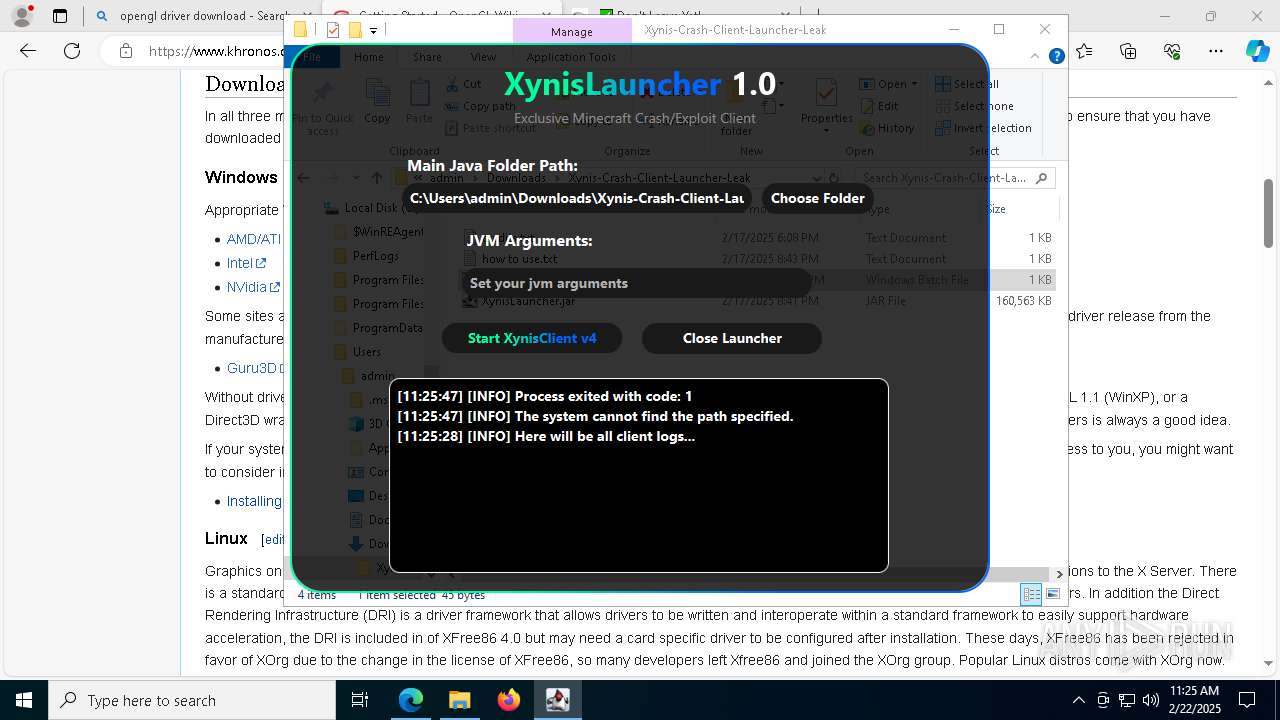Open Microsoft Edge from the taskbar
This screenshot has width=1280, height=720.
(411, 700)
